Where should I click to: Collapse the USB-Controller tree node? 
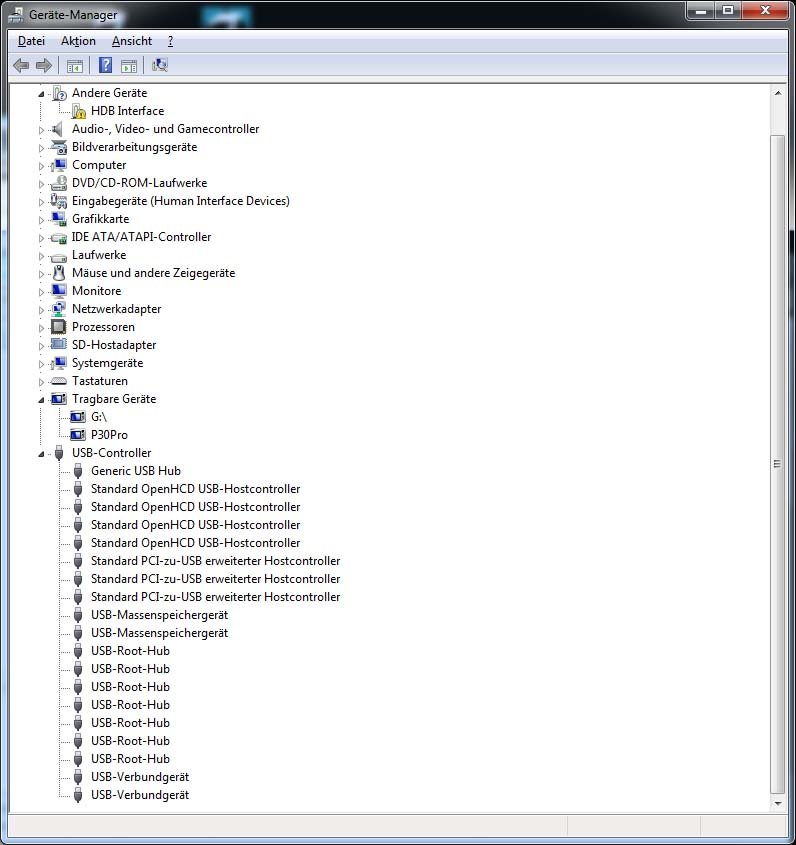coord(42,453)
